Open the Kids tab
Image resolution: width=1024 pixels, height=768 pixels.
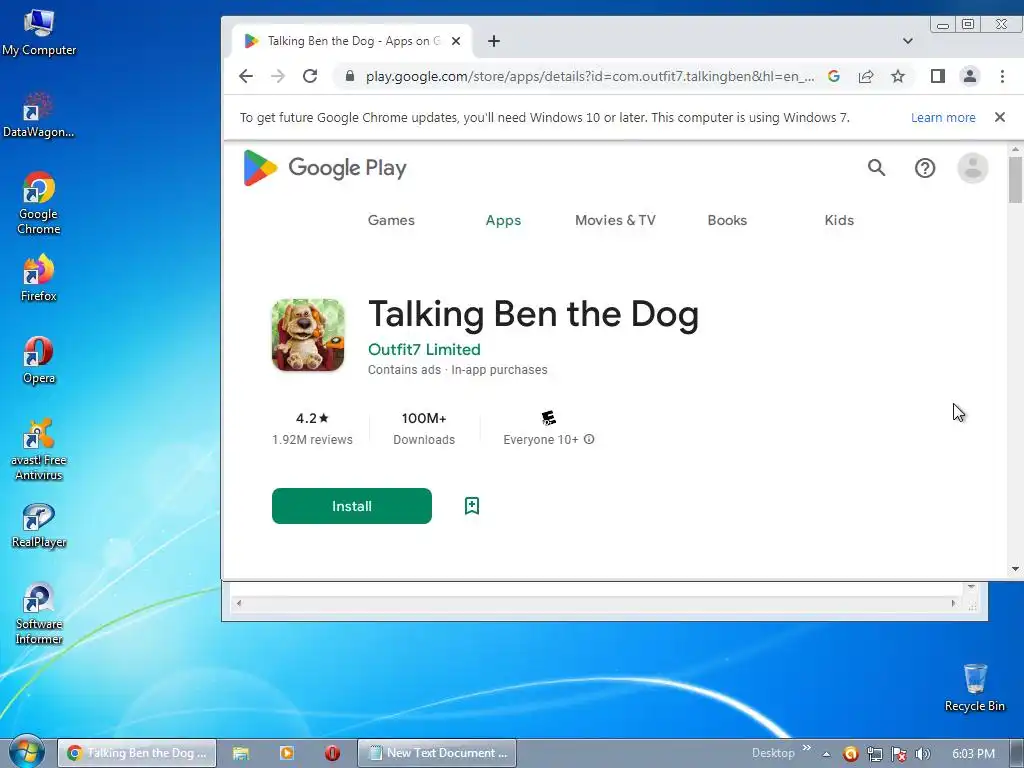(839, 220)
